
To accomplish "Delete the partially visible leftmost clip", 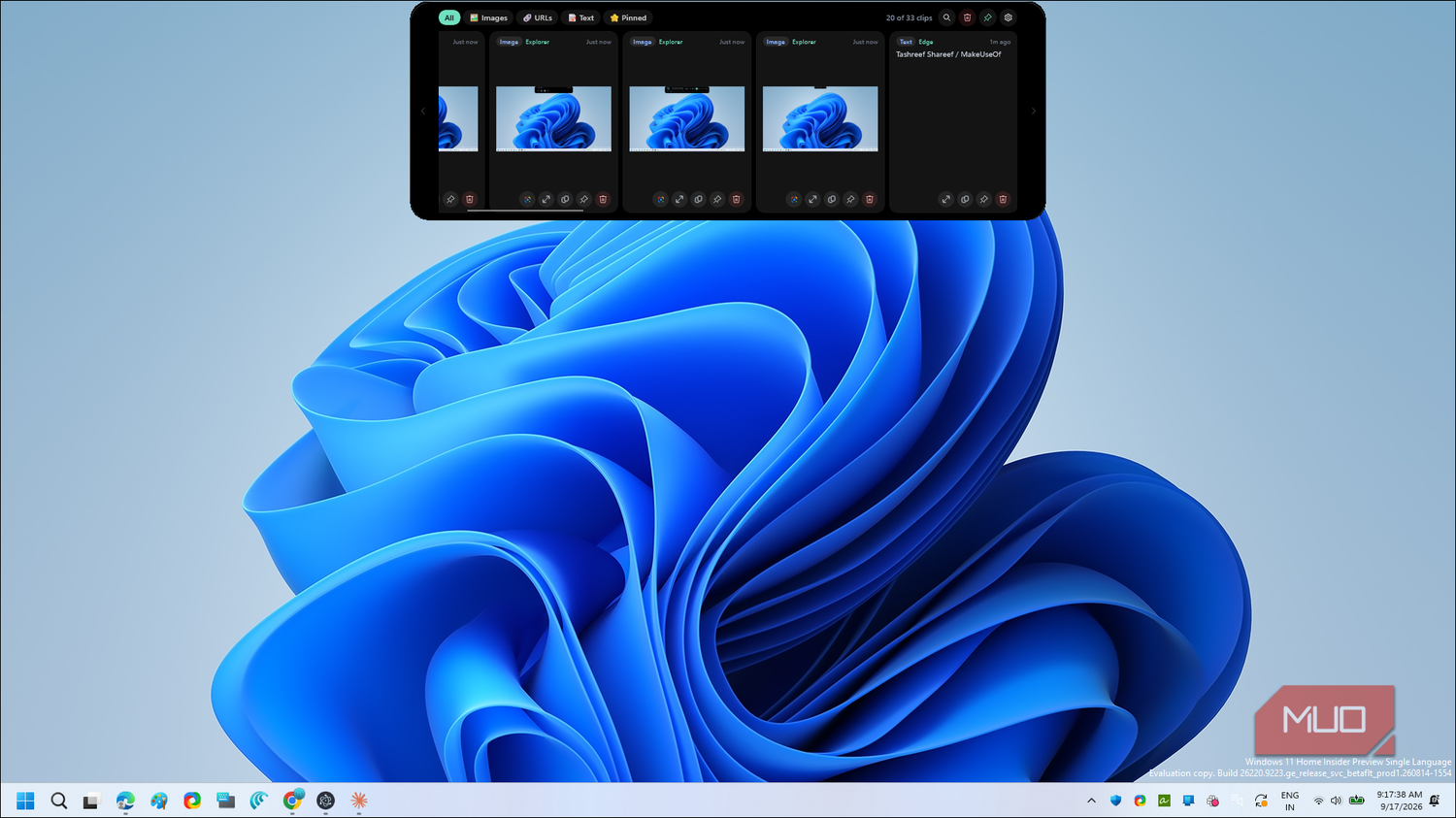I will (470, 199).
